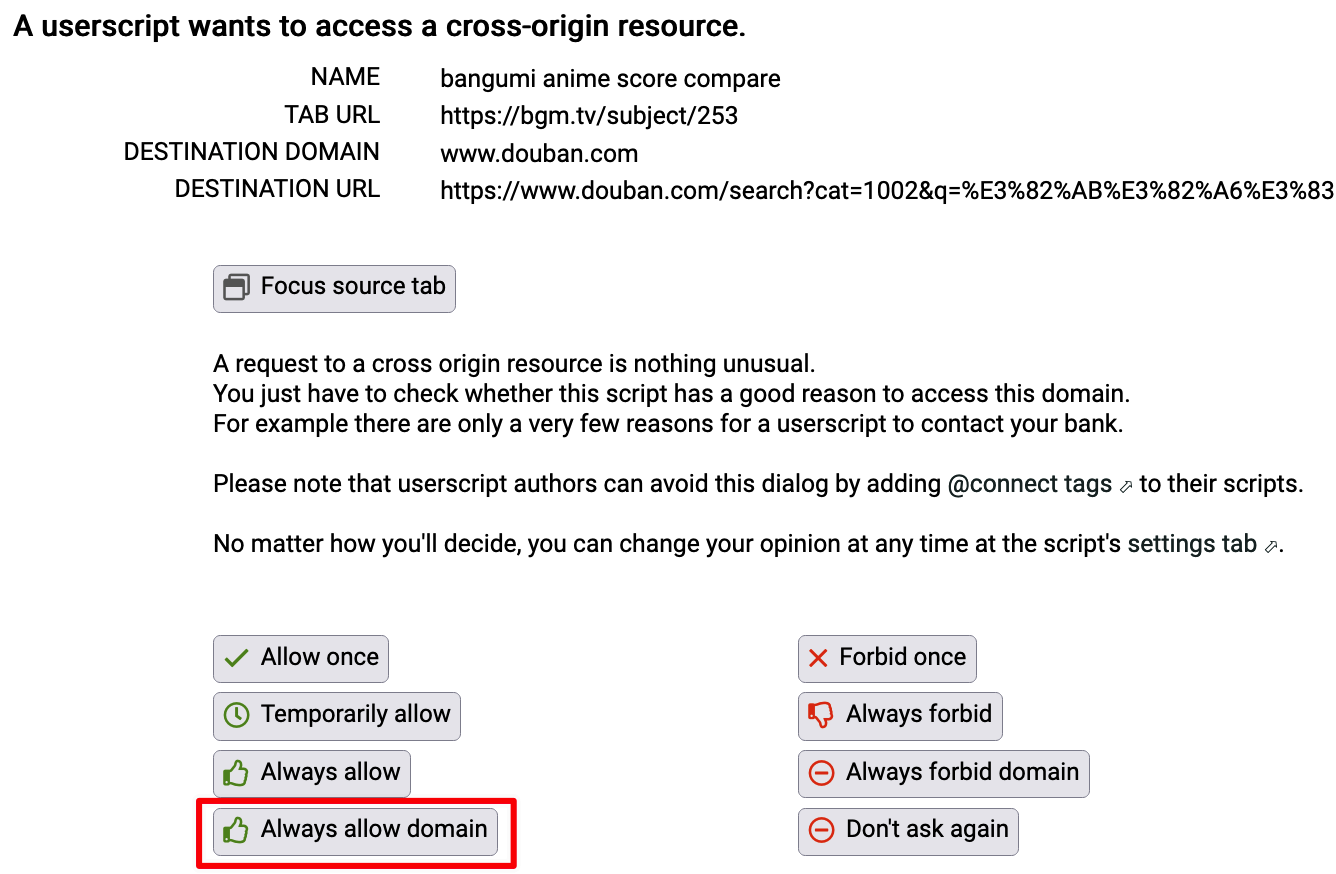Click external-link icon after settings tab
Screen dimensions: 1336x874
tap(1271, 547)
